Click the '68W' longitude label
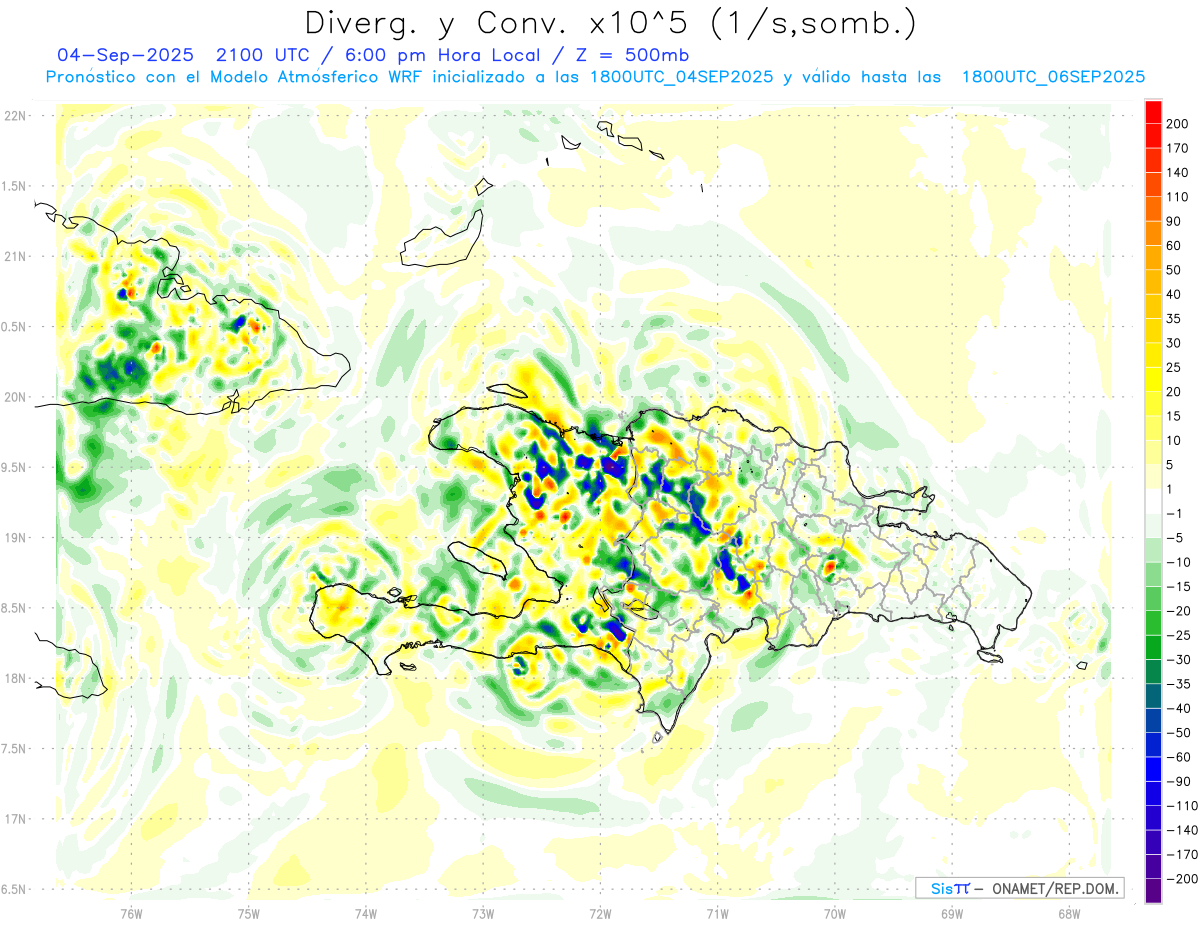The image size is (1200, 927). point(1068,913)
